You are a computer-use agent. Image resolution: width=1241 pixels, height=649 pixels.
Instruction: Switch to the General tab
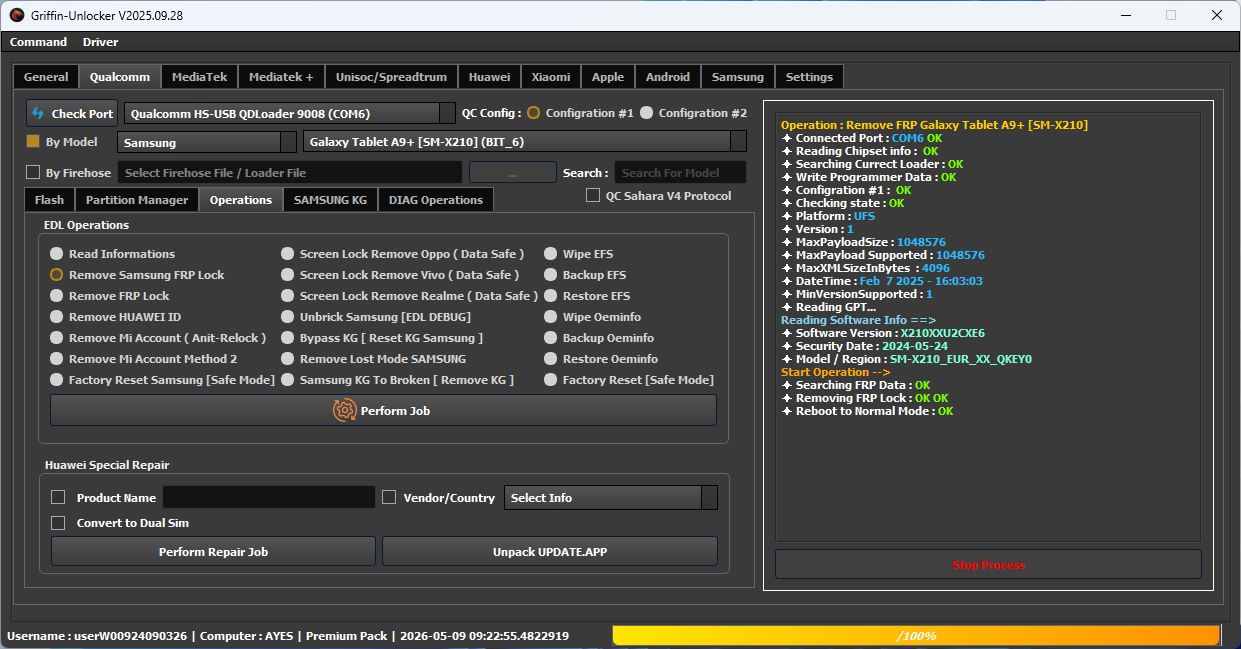tap(46, 77)
